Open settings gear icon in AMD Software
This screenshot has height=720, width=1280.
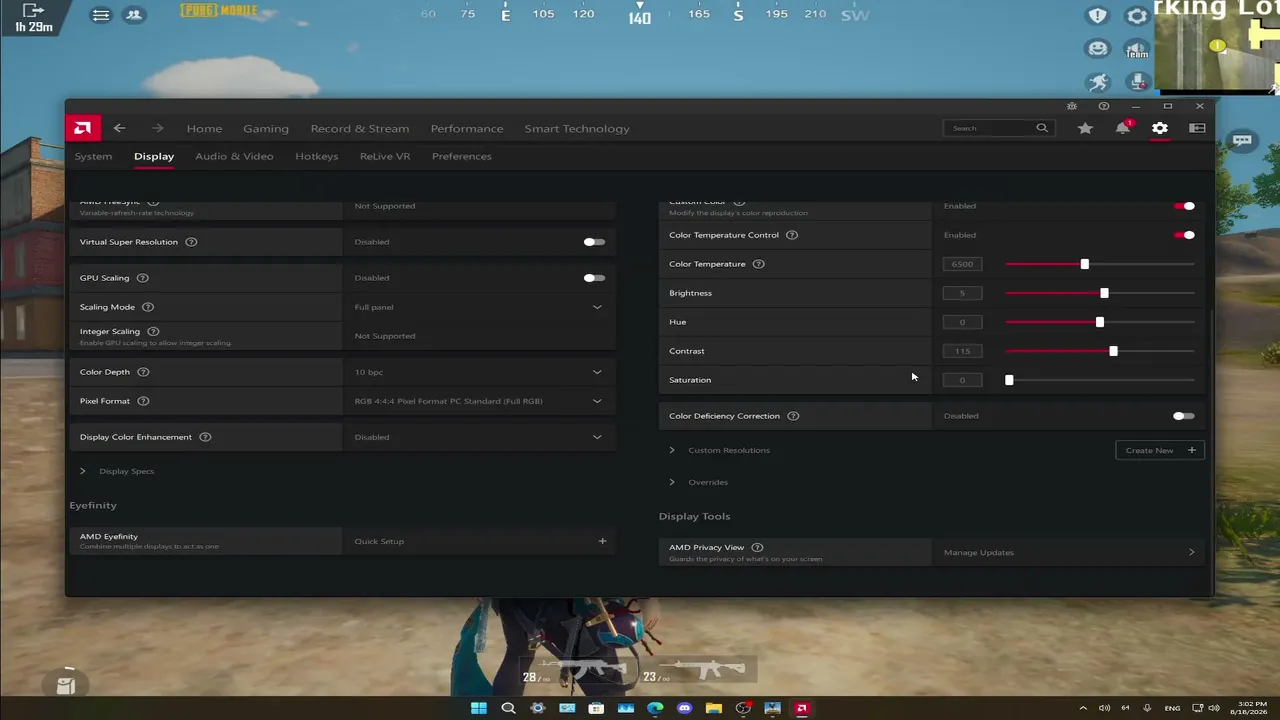pyautogui.click(x=1160, y=128)
